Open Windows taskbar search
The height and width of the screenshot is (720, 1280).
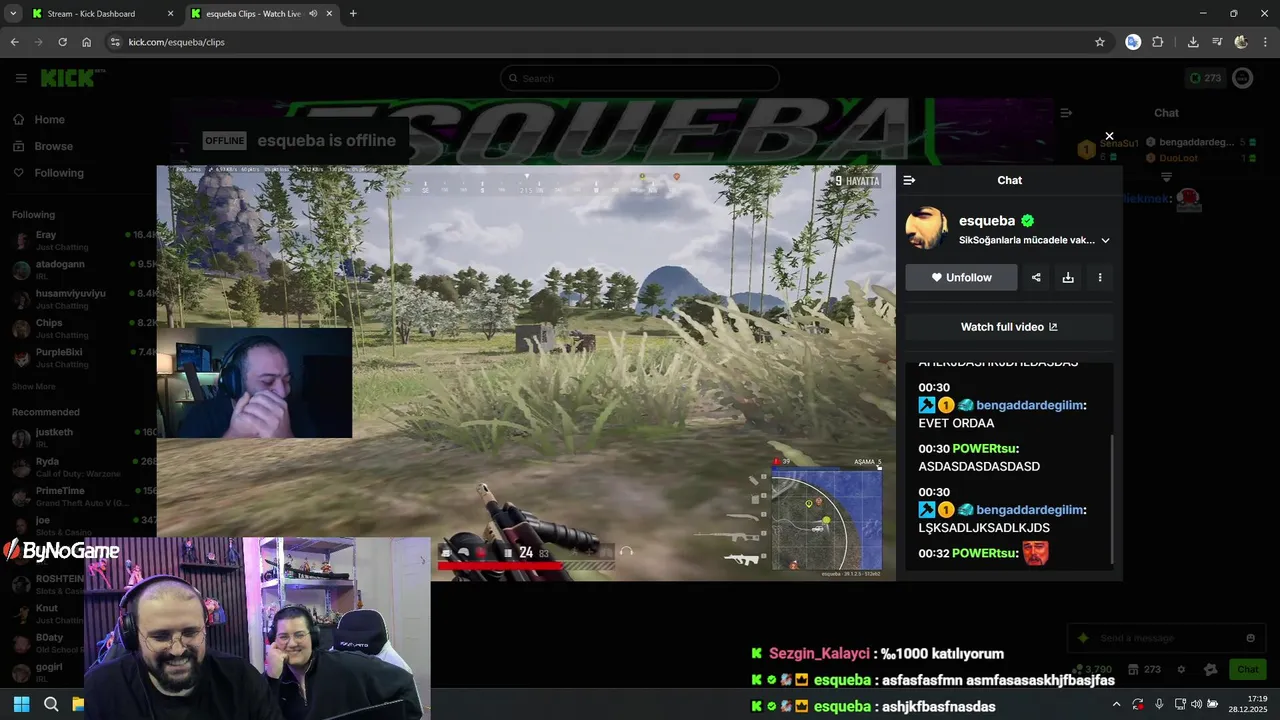51,704
